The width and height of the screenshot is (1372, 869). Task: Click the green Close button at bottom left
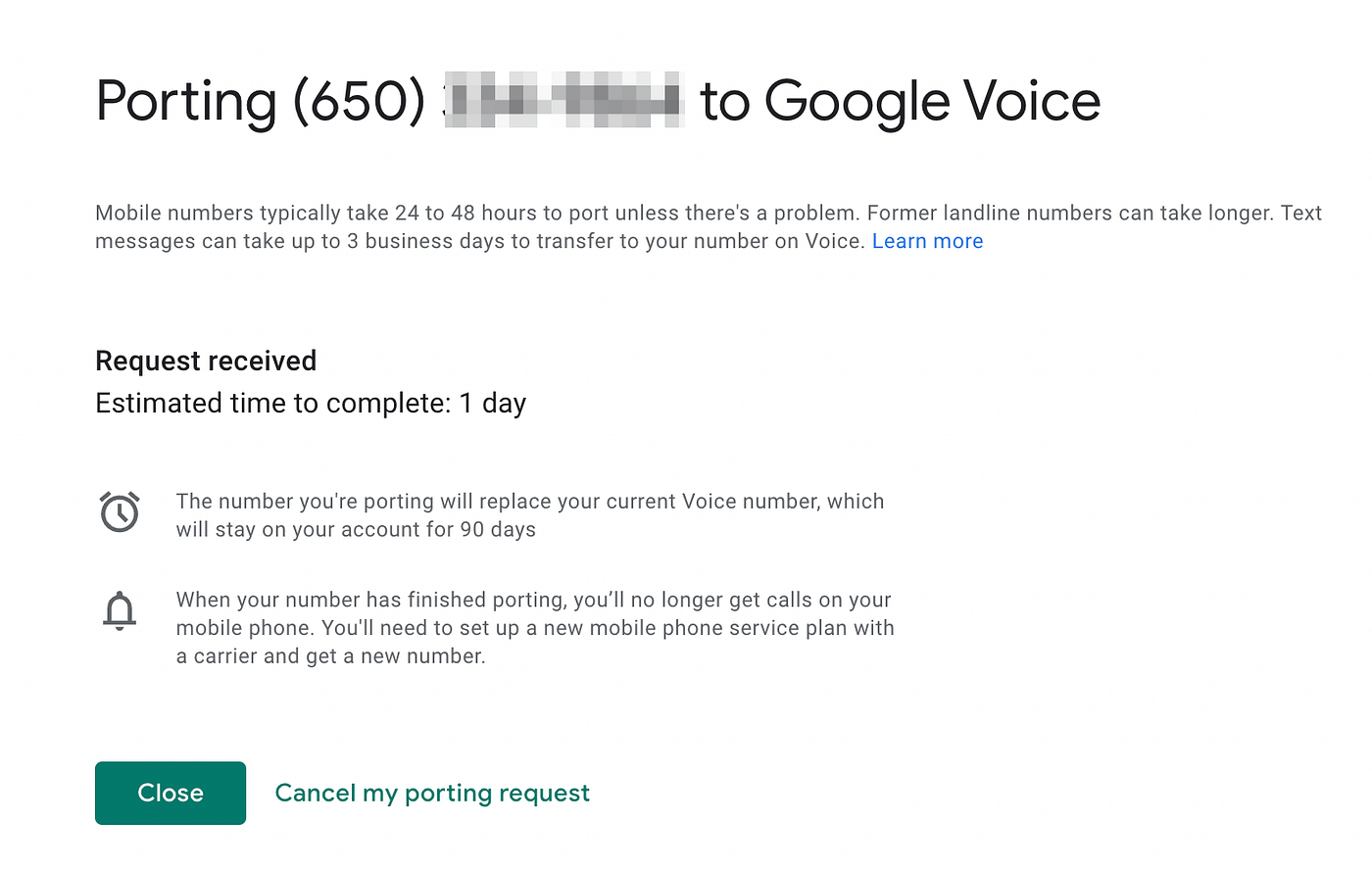pyautogui.click(x=170, y=793)
